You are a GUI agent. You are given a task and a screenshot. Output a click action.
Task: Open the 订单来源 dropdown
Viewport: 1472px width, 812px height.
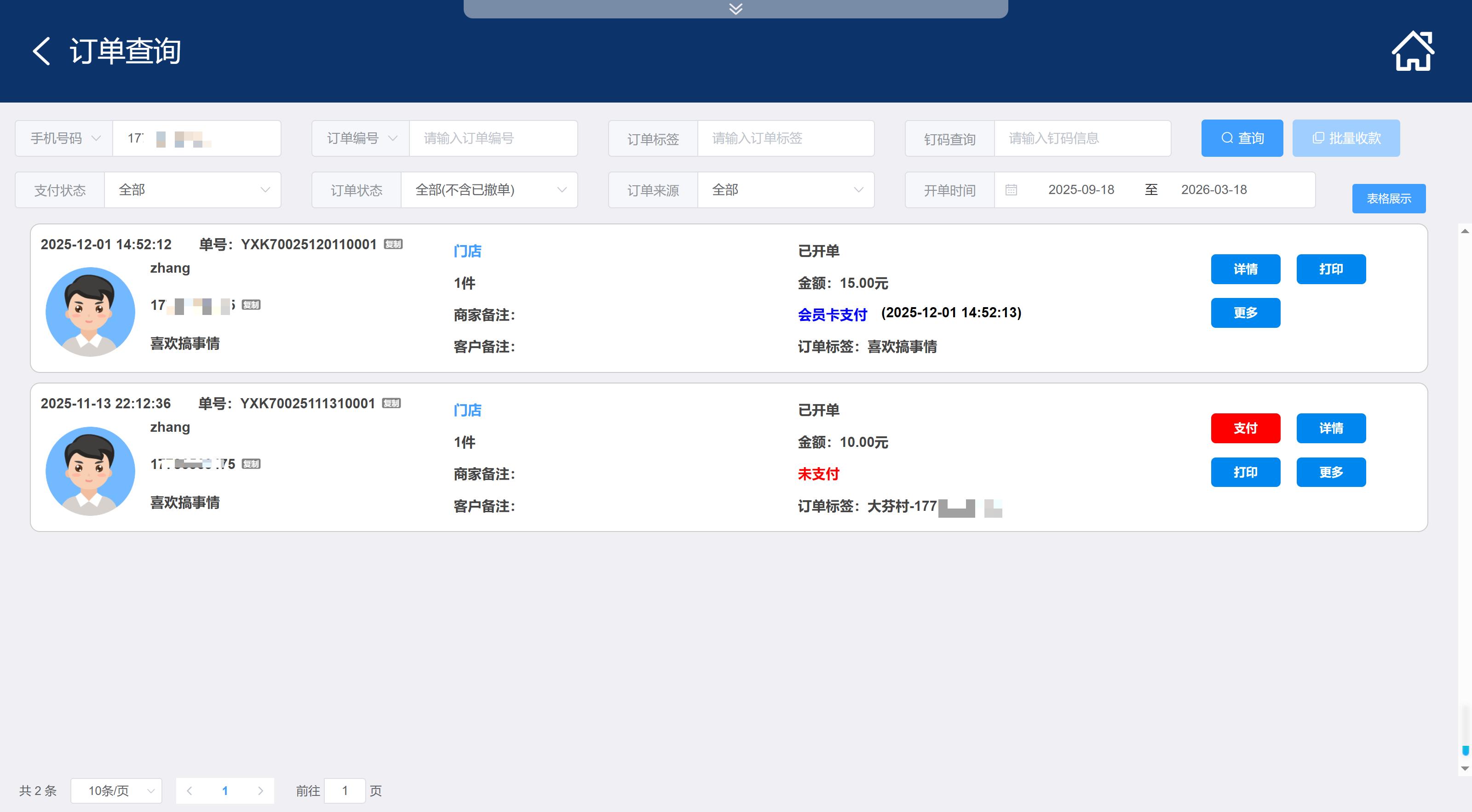click(786, 189)
